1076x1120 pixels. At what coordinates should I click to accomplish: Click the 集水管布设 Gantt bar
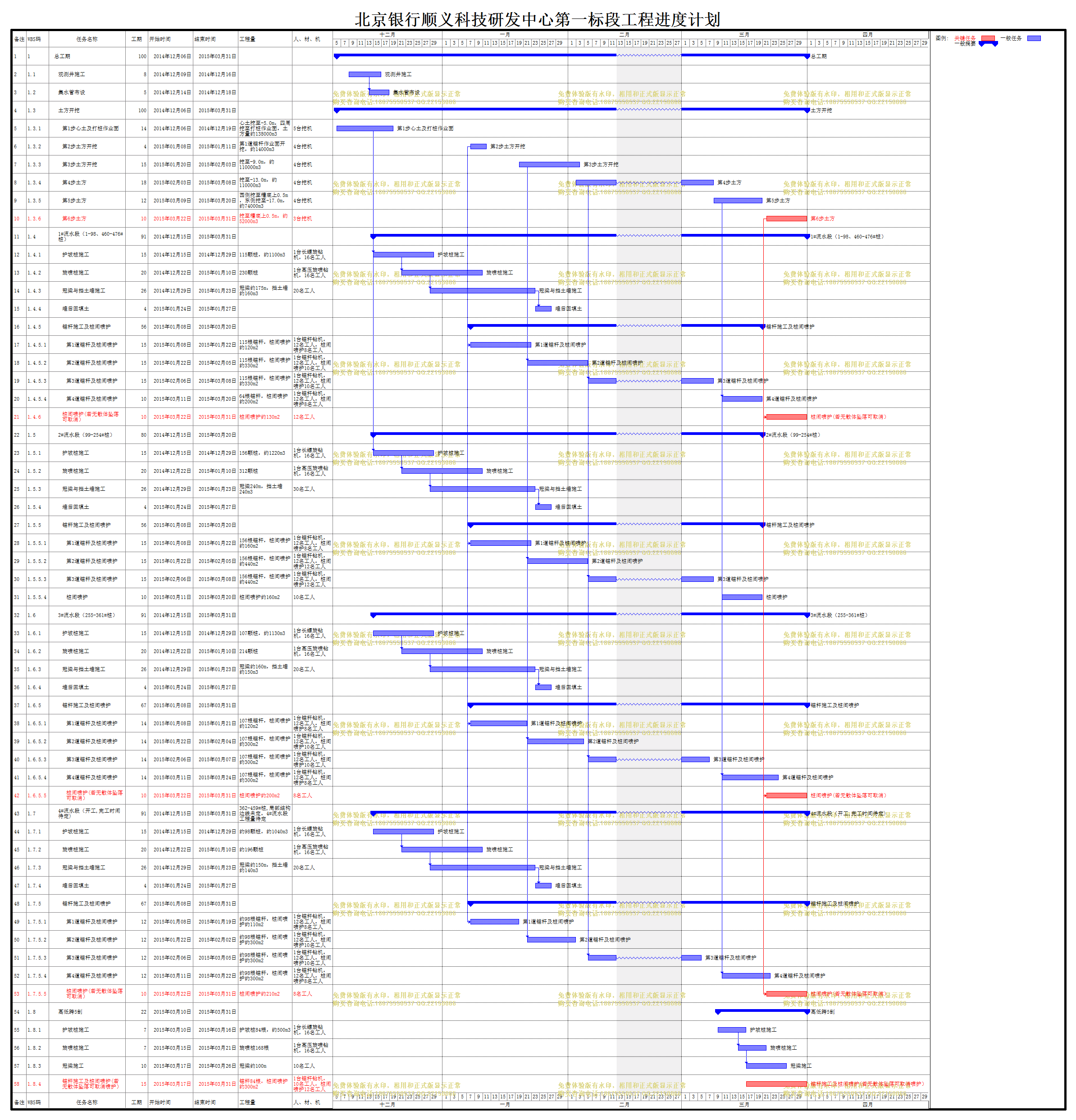tap(379, 92)
